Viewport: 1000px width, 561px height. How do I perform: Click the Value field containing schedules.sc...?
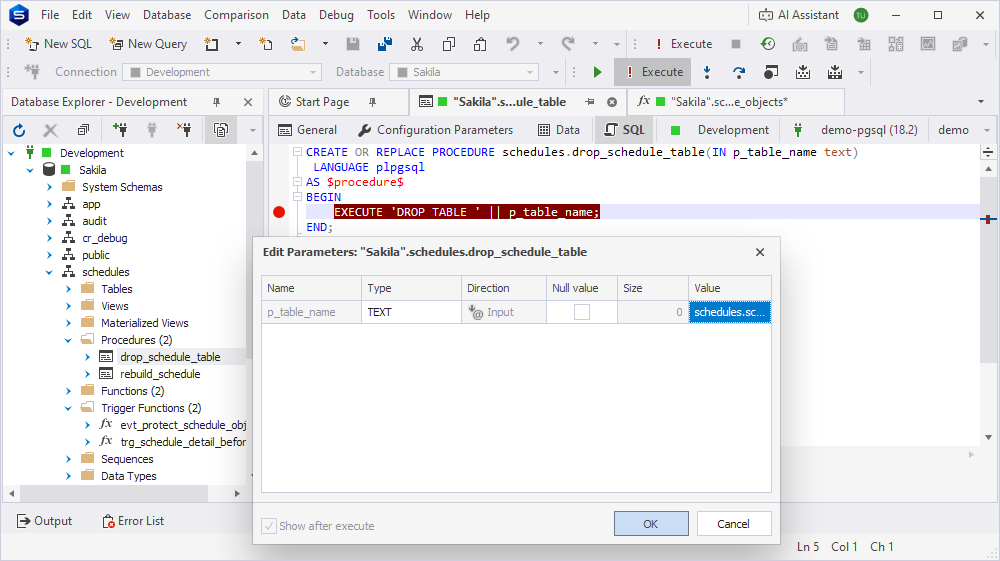point(730,312)
